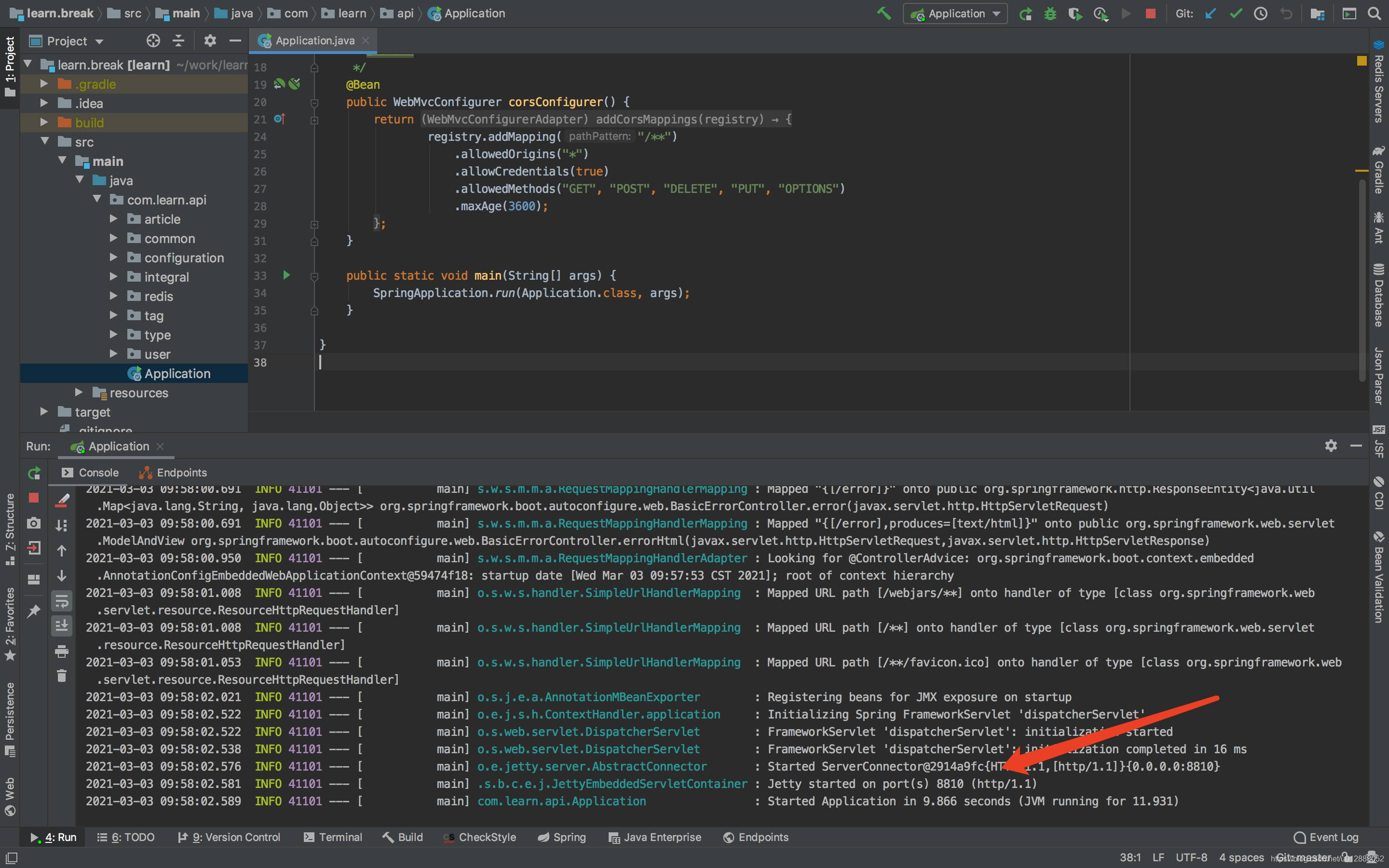Collapse all in Project panel

[x=178, y=41]
